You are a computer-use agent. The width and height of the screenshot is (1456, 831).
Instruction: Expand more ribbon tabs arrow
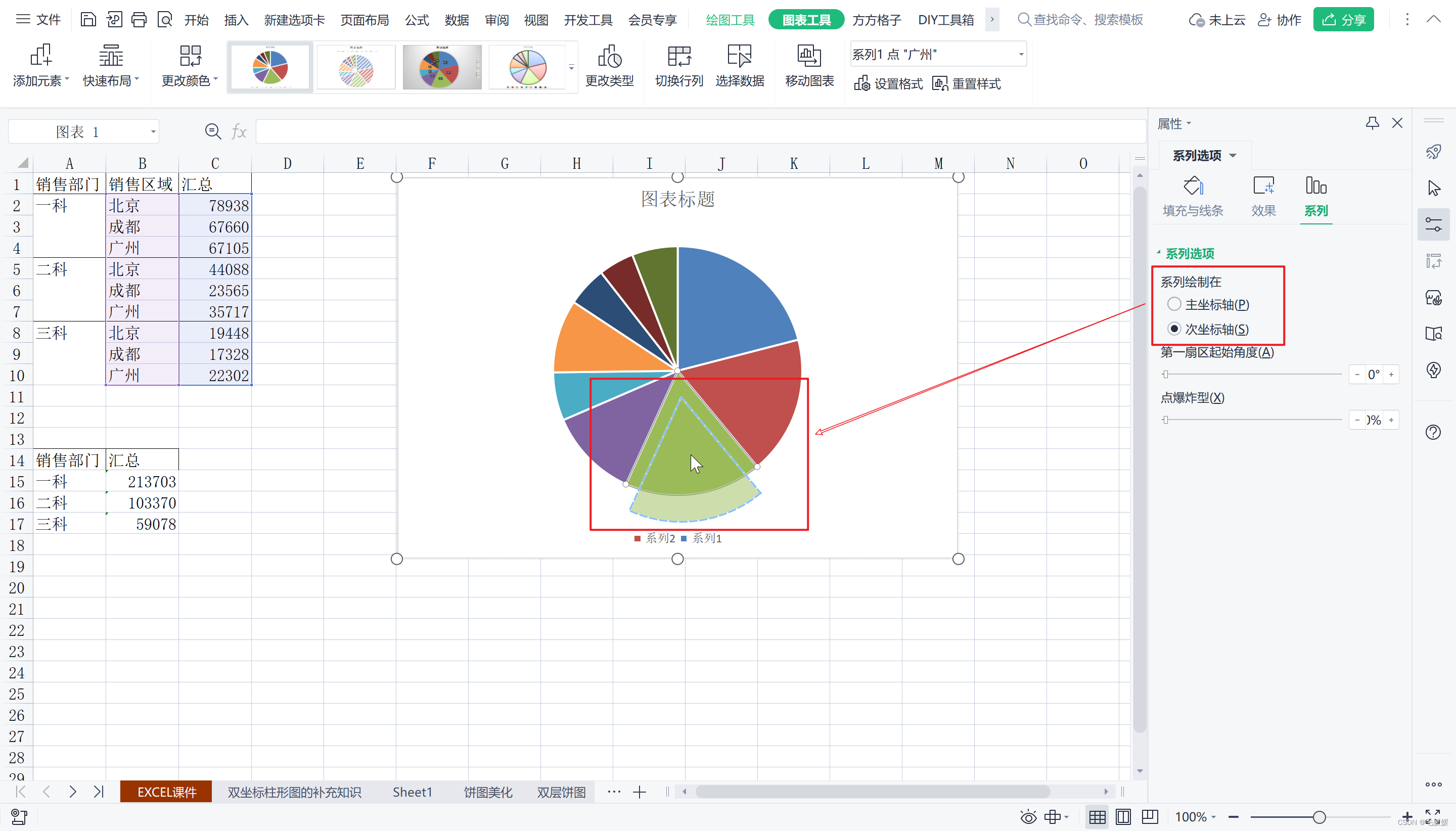point(992,20)
